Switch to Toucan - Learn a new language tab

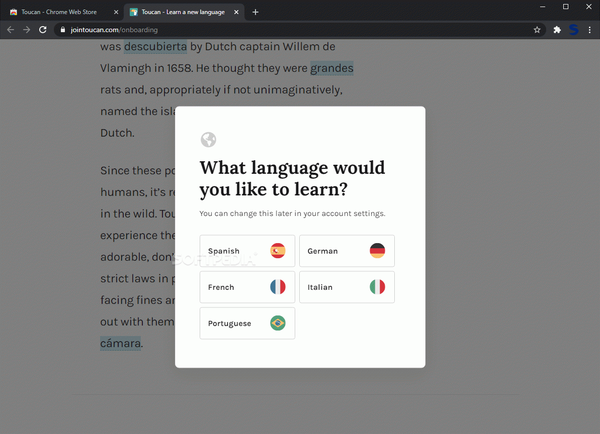point(183,12)
